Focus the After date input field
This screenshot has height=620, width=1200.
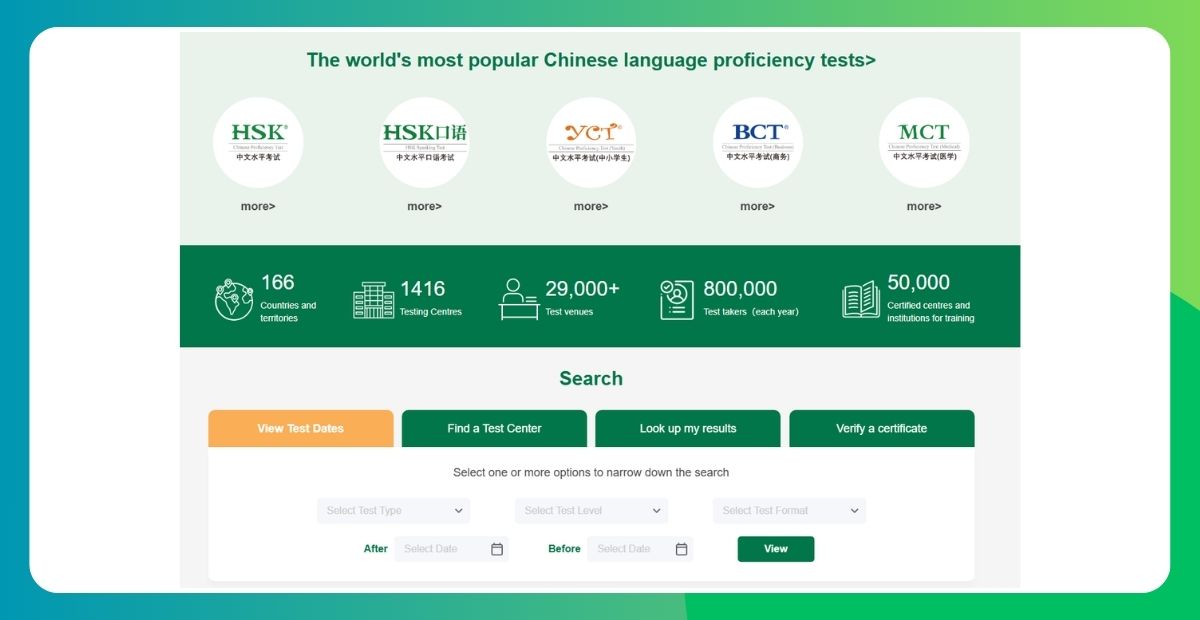tap(451, 549)
